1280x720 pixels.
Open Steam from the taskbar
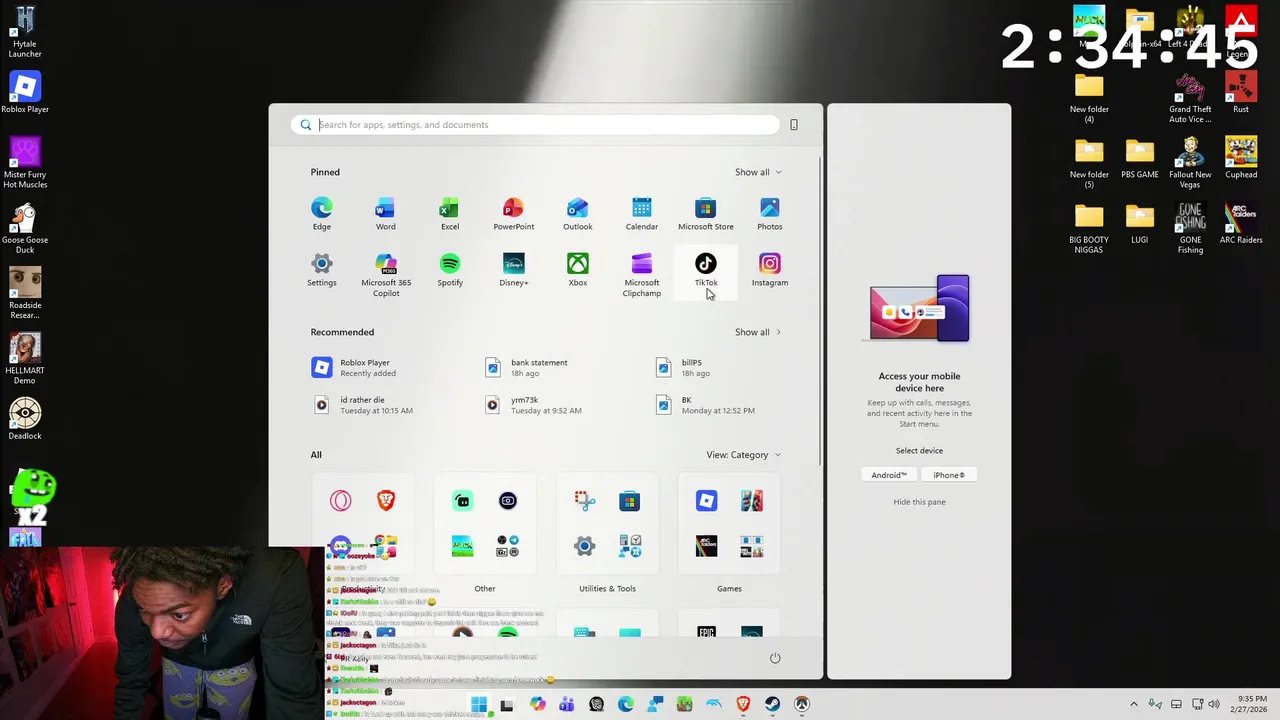[772, 704]
